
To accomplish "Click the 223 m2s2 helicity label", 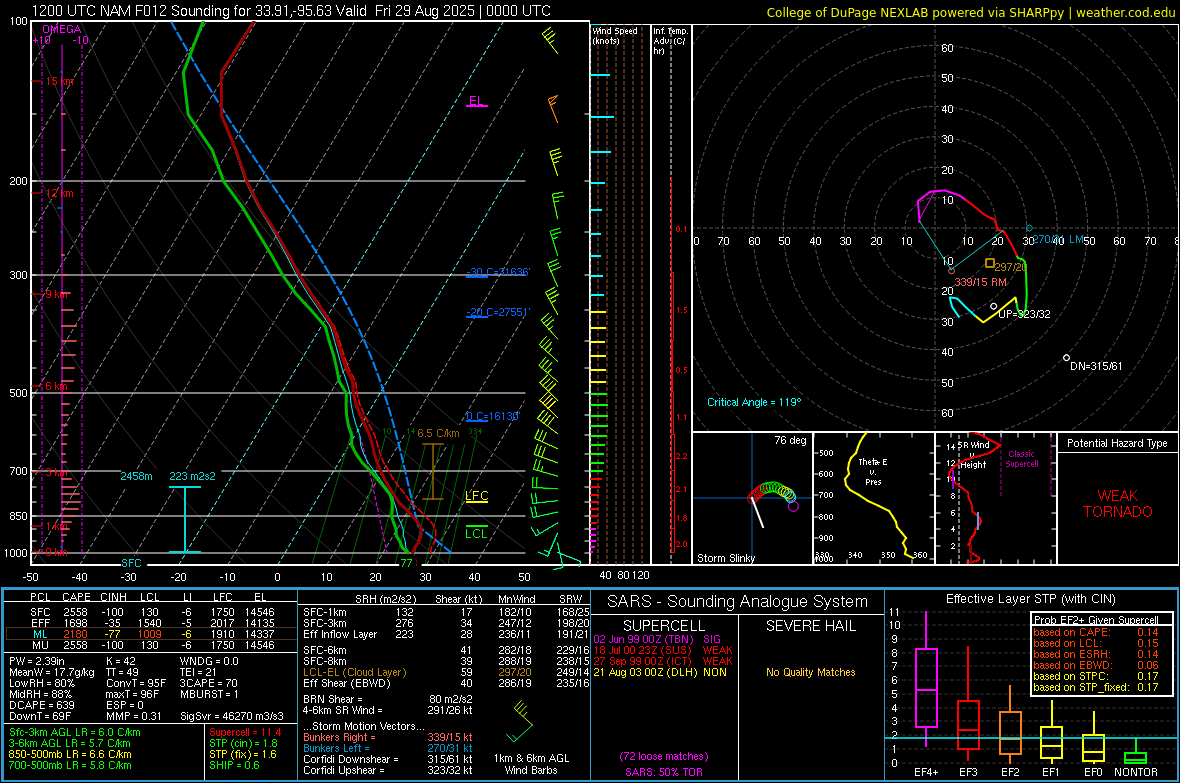I will (193, 476).
